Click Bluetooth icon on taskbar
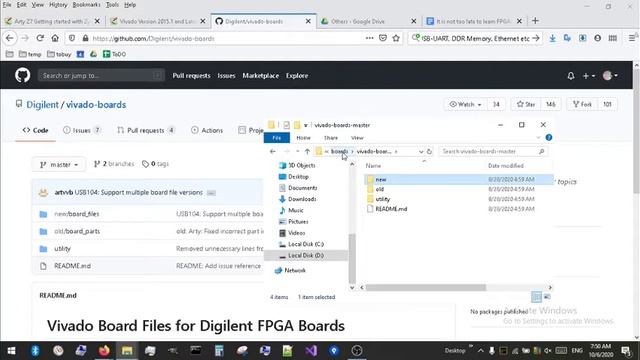 (35, 351)
